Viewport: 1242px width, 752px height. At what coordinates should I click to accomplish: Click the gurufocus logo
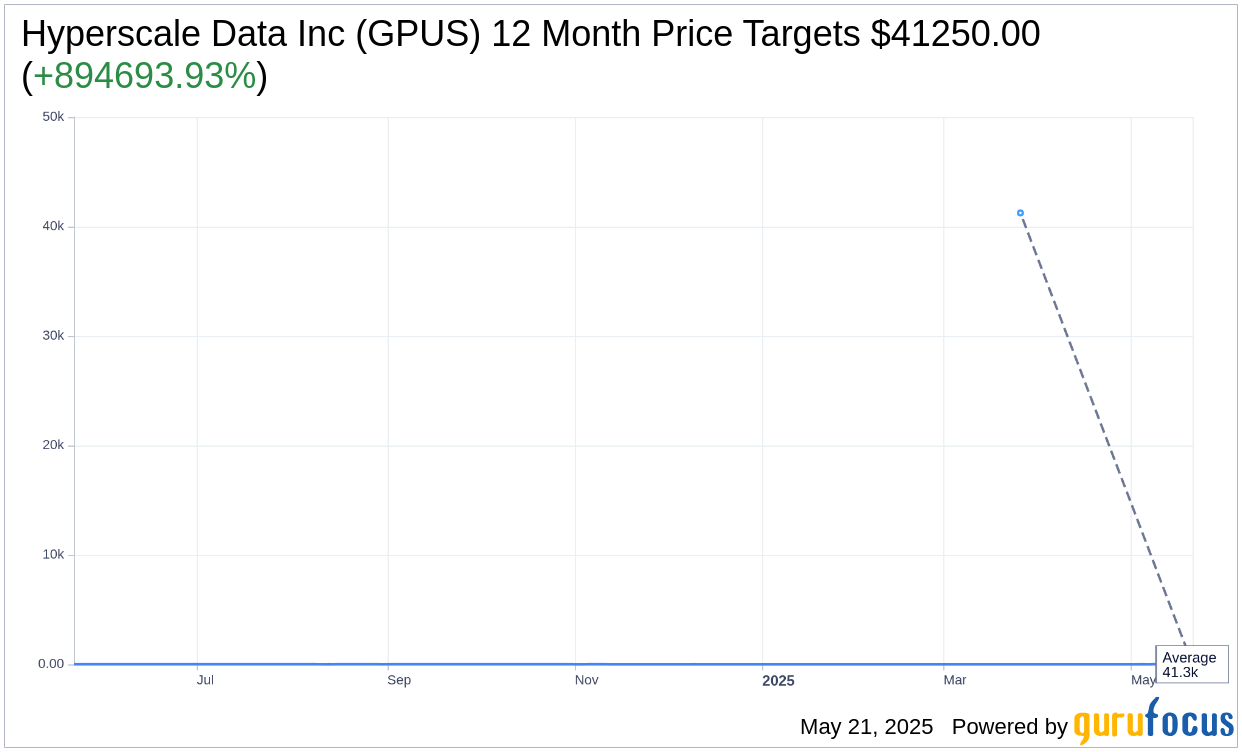1153,722
